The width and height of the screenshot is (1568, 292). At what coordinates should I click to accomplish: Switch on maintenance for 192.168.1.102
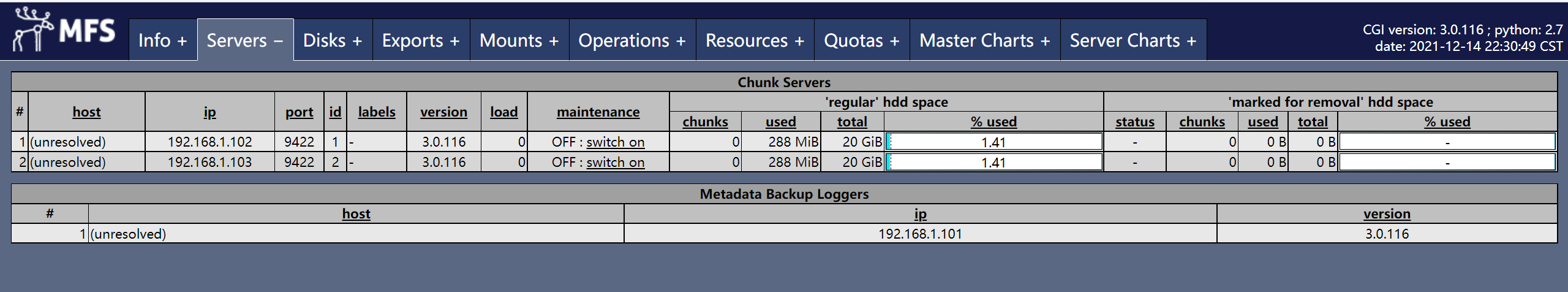[x=615, y=142]
